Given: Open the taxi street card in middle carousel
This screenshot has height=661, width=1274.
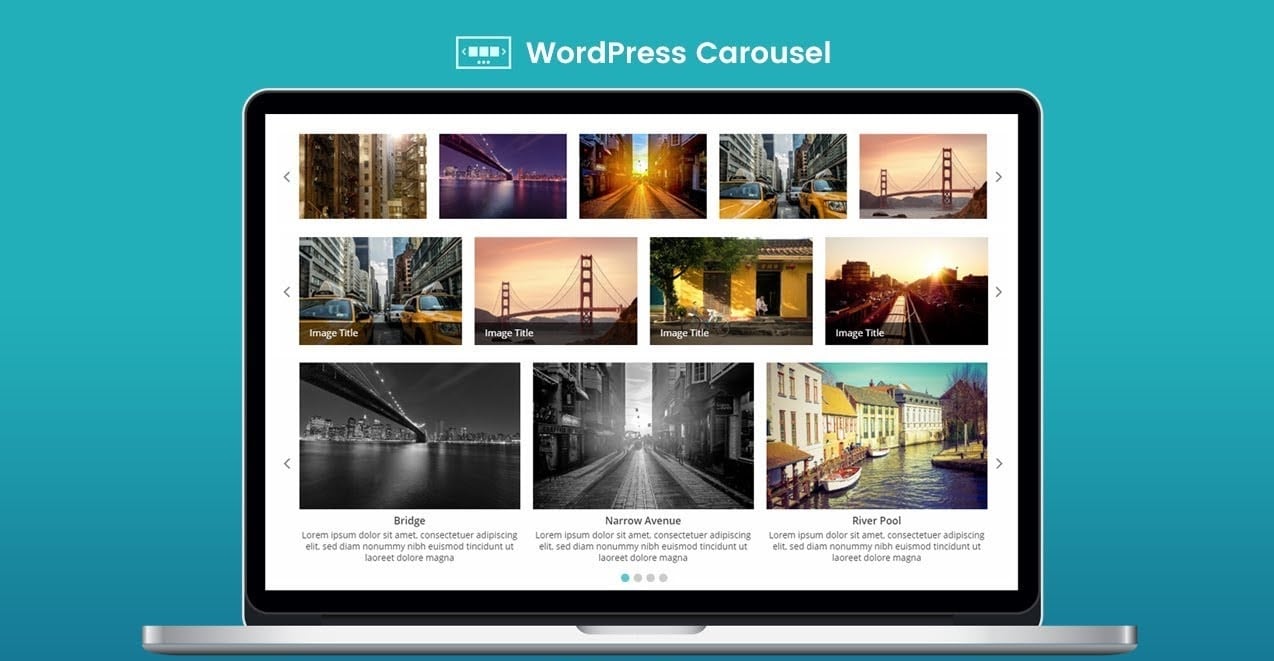Looking at the screenshot, I should click(380, 291).
